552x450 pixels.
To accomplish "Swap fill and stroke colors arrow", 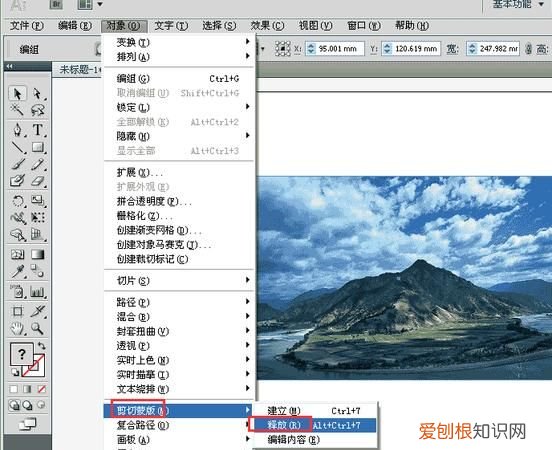I will (42, 346).
